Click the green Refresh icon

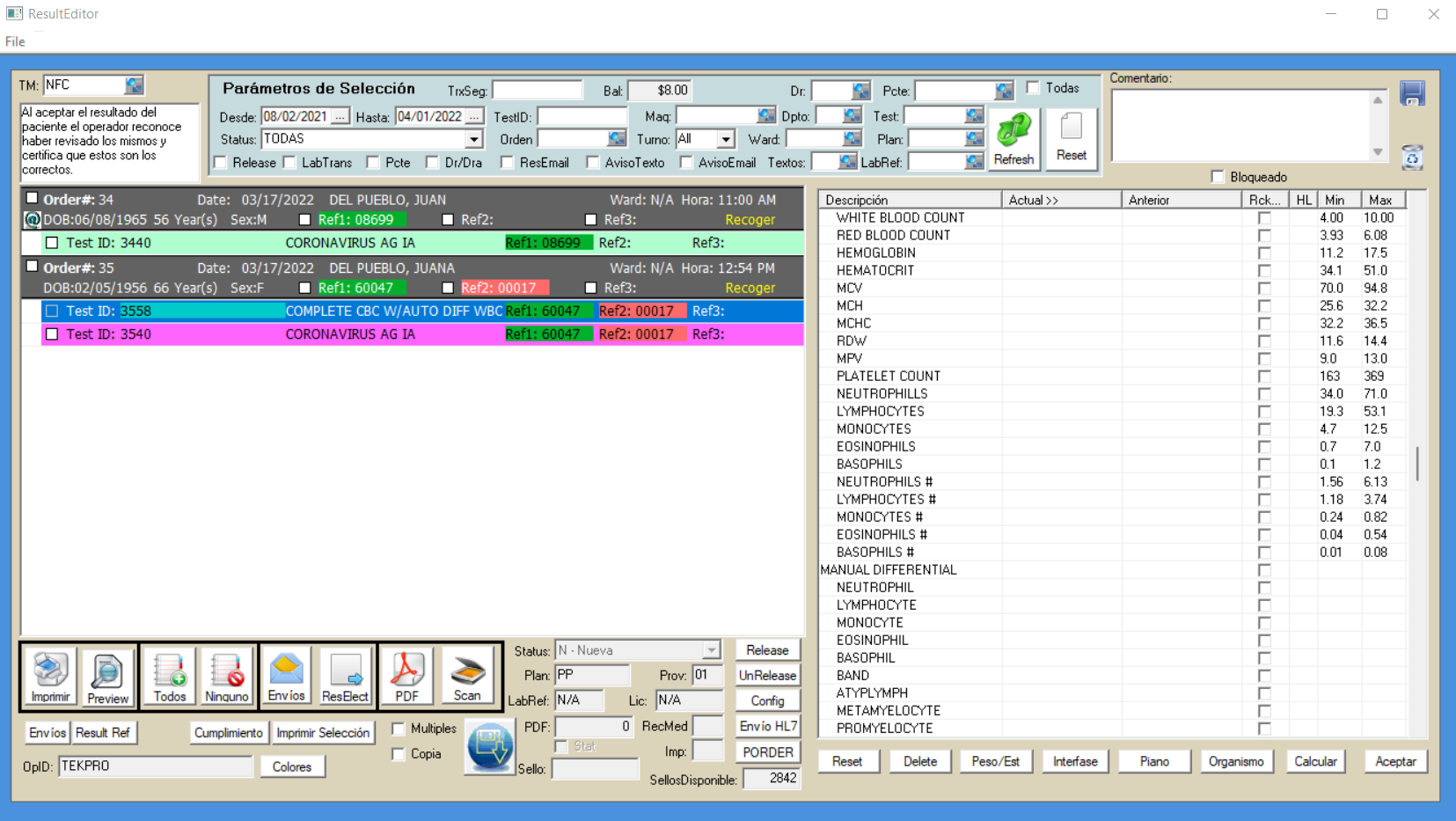click(1013, 138)
